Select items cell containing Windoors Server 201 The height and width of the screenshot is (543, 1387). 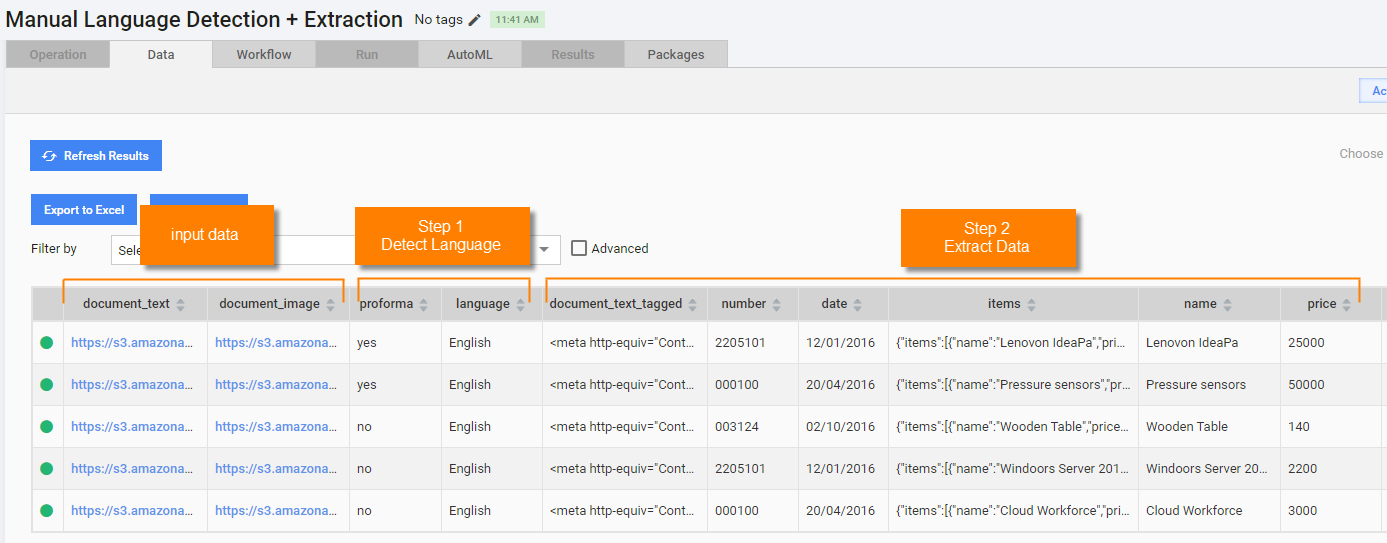tap(1013, 468)
